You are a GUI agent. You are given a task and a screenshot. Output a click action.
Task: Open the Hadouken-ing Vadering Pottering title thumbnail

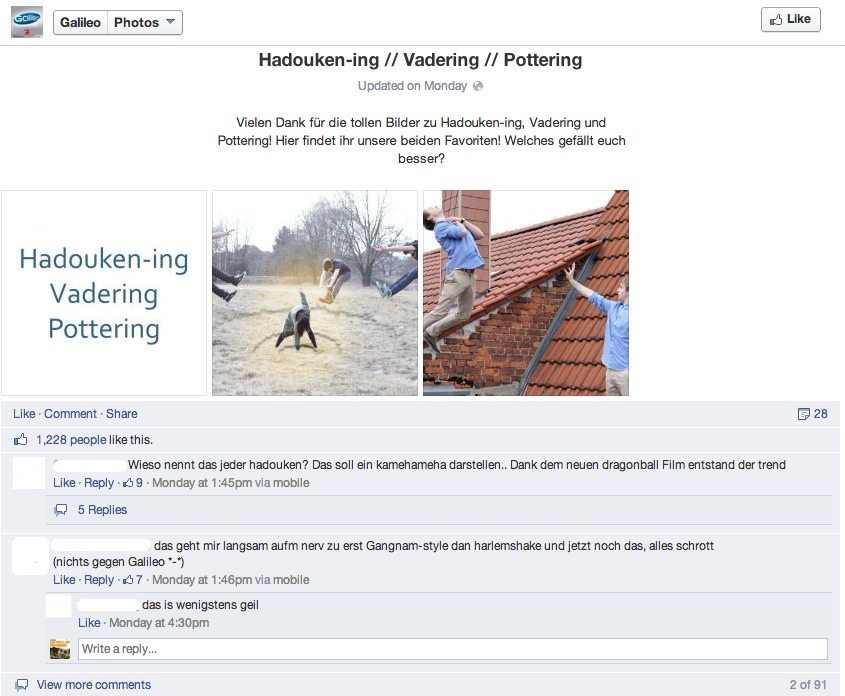(x=103, y=293)
